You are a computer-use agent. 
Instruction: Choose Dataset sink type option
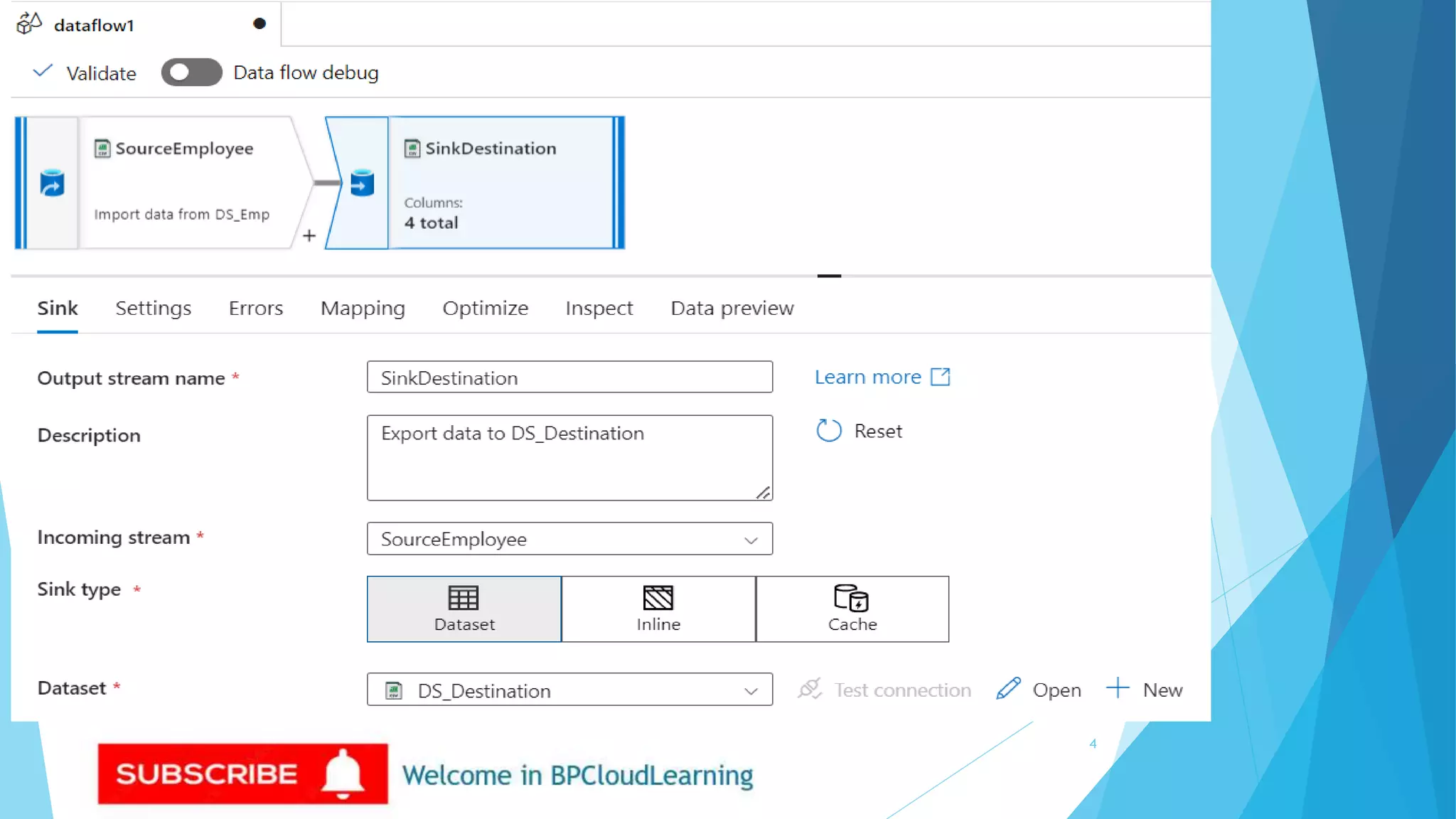pos(464,609)
